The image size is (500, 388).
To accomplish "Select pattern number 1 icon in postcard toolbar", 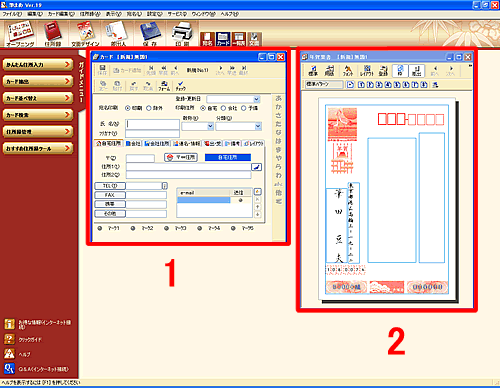I will [x=361, y=85].
